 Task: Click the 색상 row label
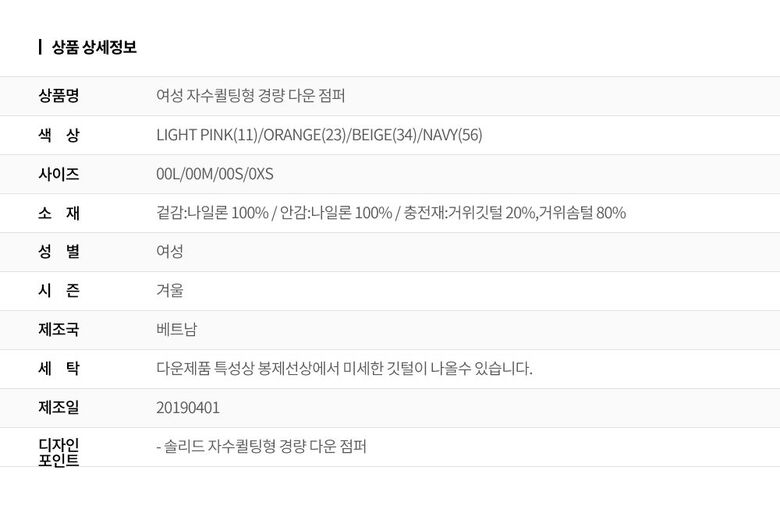[x=59, y=135]
